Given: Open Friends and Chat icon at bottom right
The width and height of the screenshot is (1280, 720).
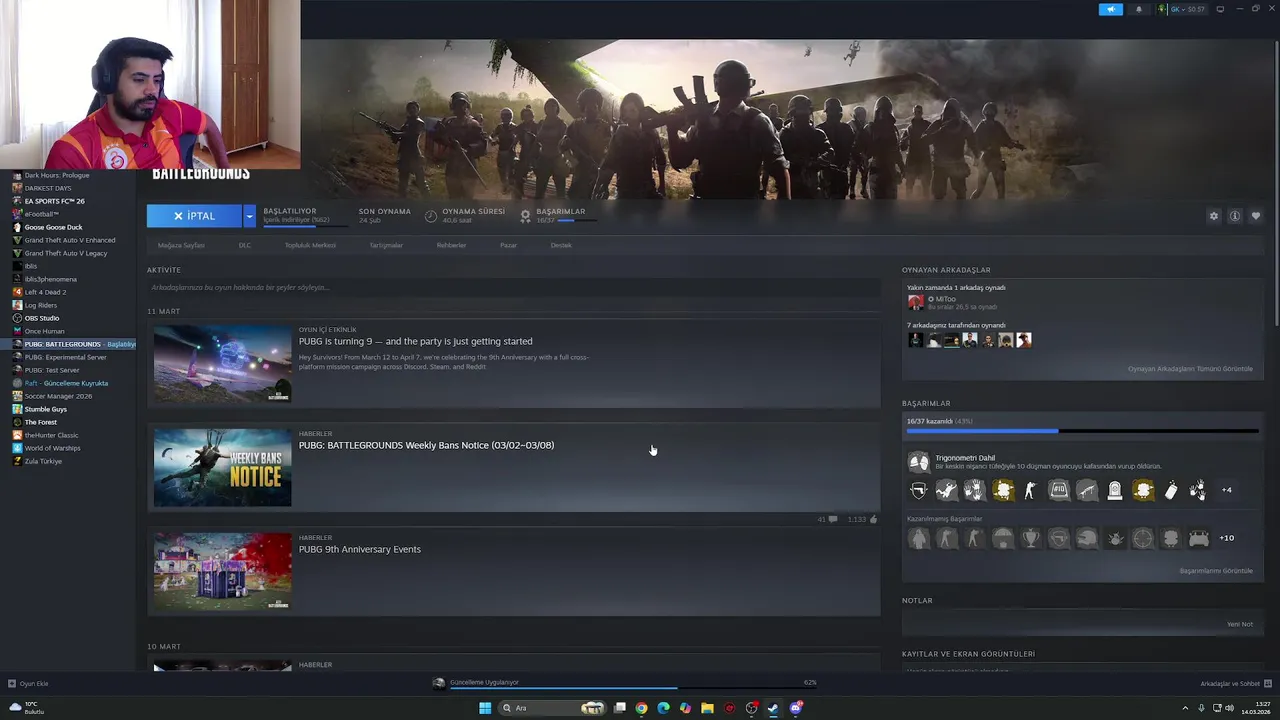Looking at the screenshot, I should tap(1267, 684).
